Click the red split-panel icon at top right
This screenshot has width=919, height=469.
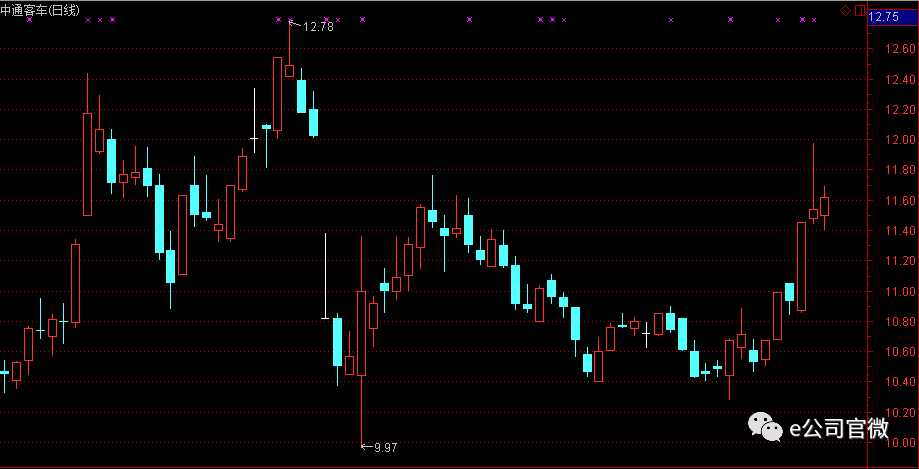pyautogui.click(x=860, y=10)
